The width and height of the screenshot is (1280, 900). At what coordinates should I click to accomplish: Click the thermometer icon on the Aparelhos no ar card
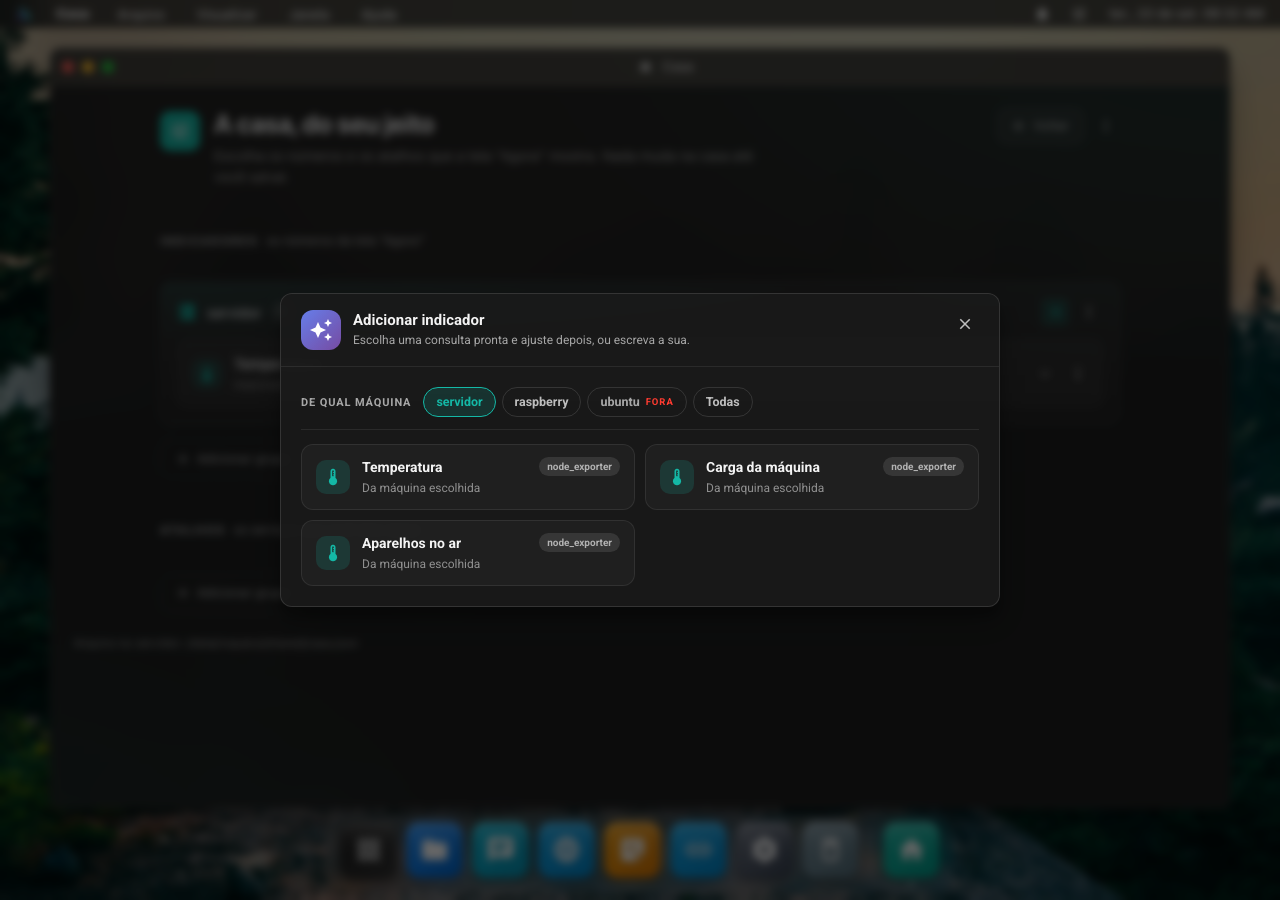[x=333, y=553]
